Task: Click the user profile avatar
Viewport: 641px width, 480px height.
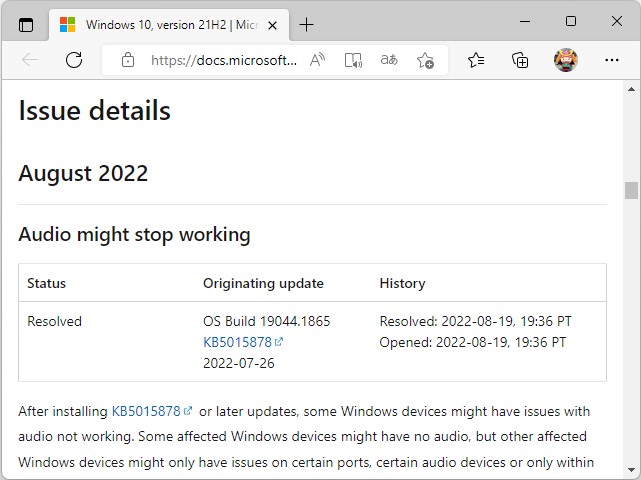Action: (566, 60)
